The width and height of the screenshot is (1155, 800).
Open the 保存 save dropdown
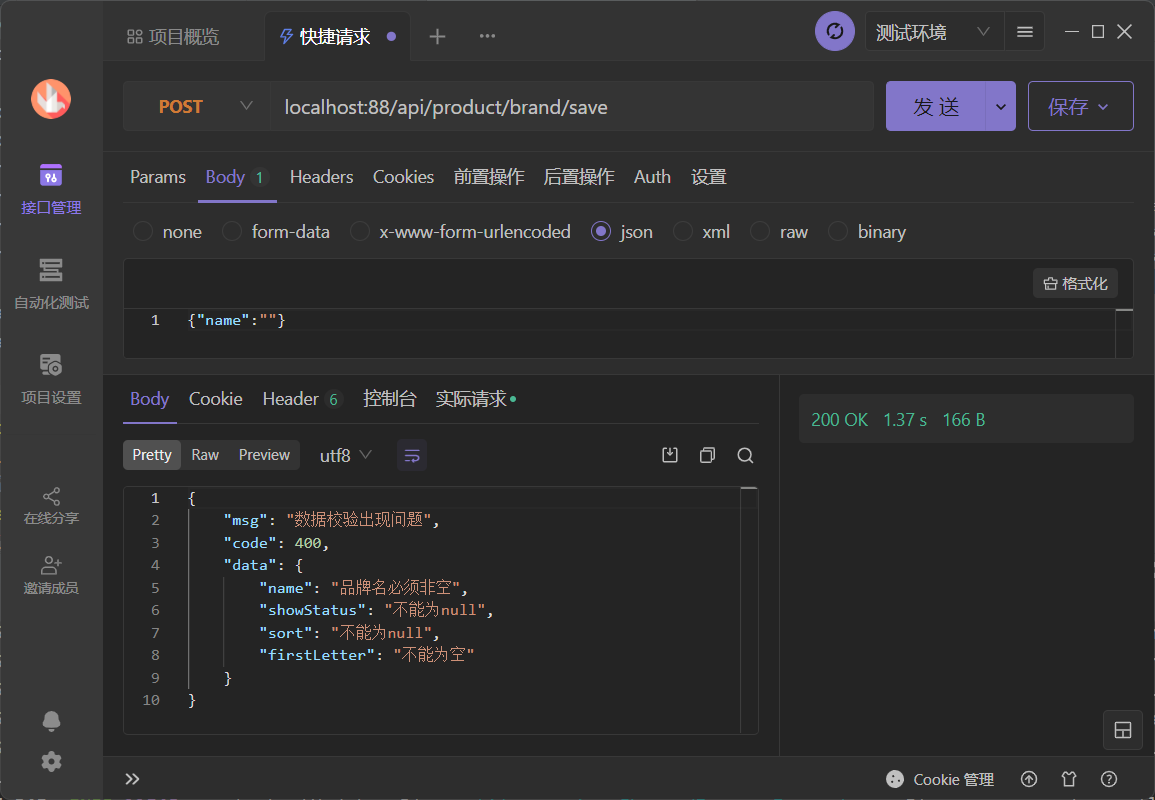pyautogui.click(x=1081, y=107)
